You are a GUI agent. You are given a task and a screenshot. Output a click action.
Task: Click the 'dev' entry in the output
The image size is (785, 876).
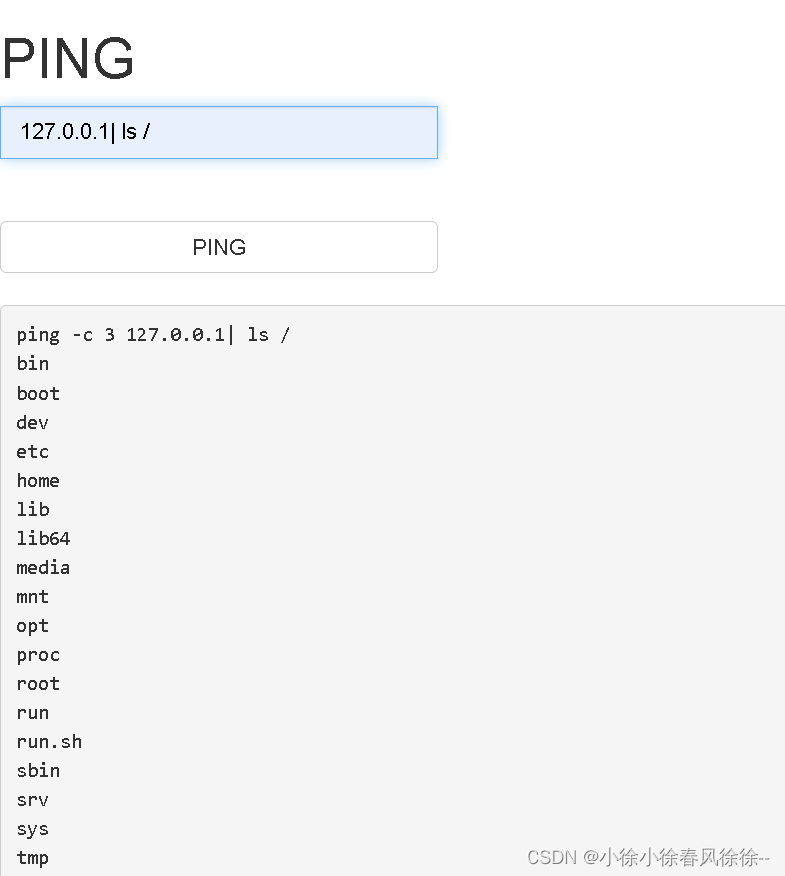pos(32,422)
